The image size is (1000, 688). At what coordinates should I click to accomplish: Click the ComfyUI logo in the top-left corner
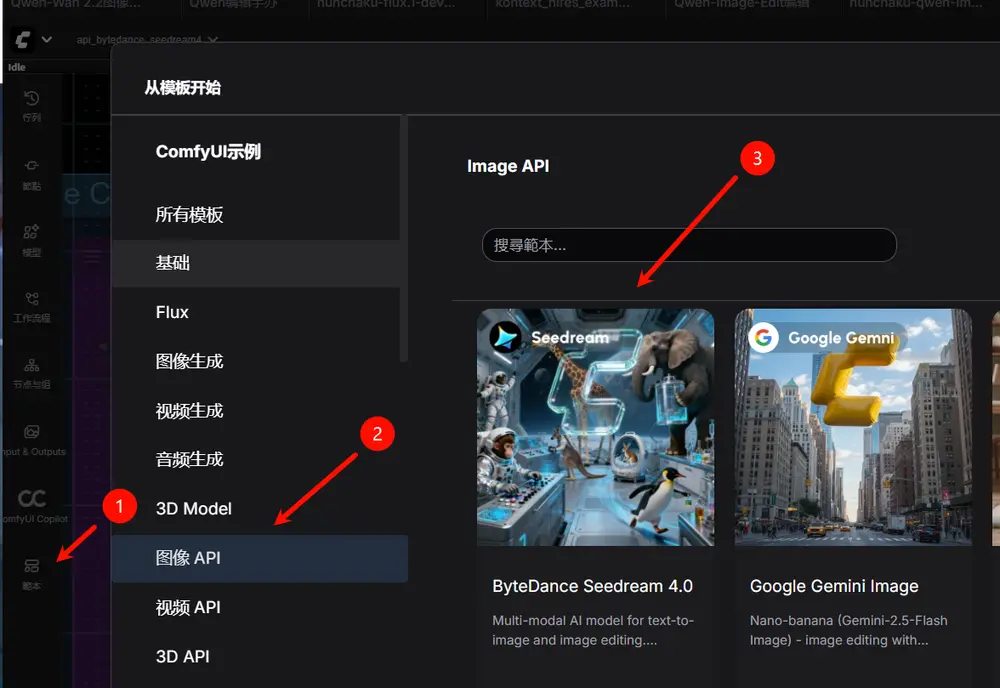tap(20, 40)
